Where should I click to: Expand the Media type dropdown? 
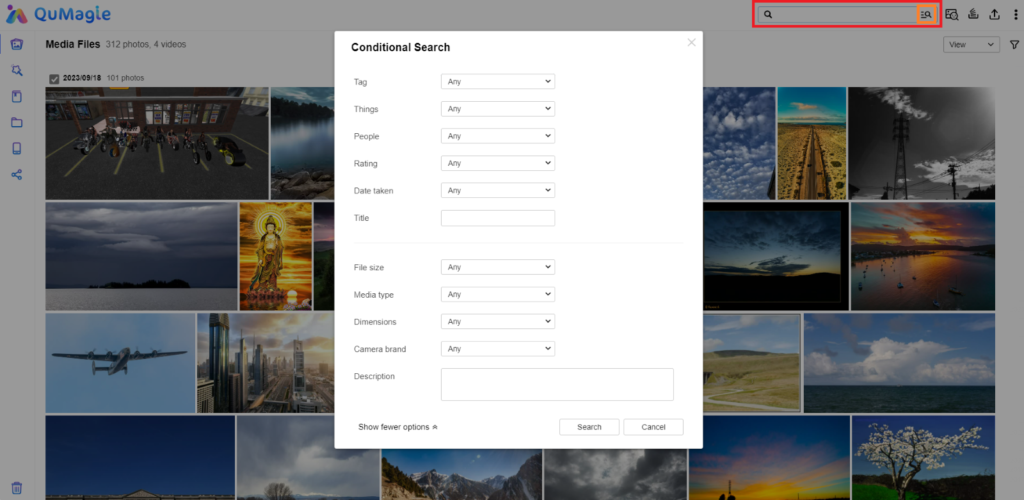[x=497, y=295]
